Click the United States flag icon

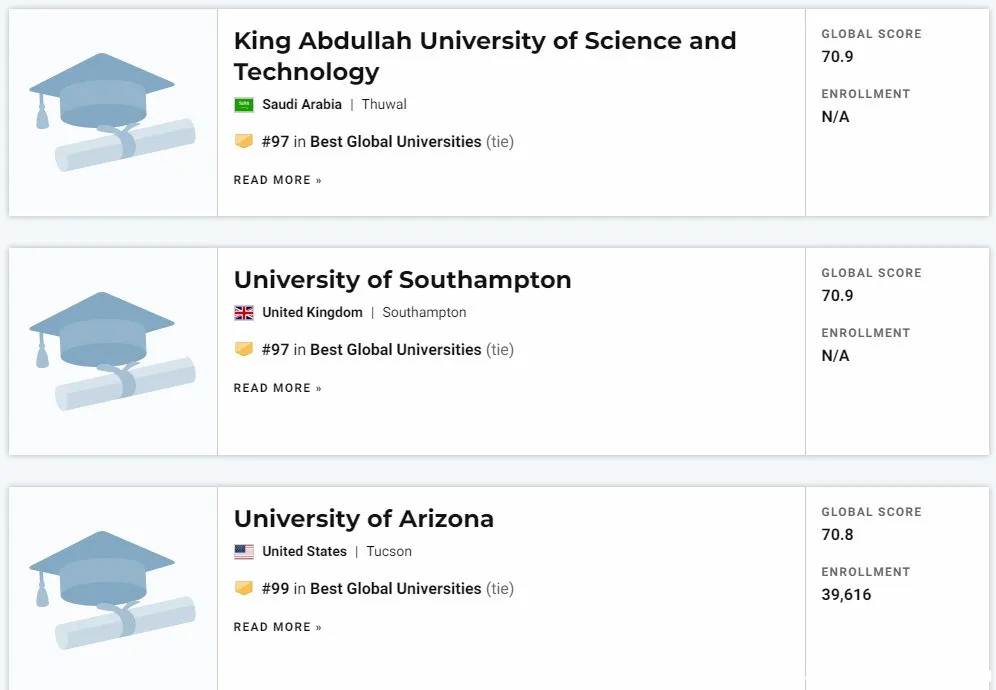click(244, 551)
